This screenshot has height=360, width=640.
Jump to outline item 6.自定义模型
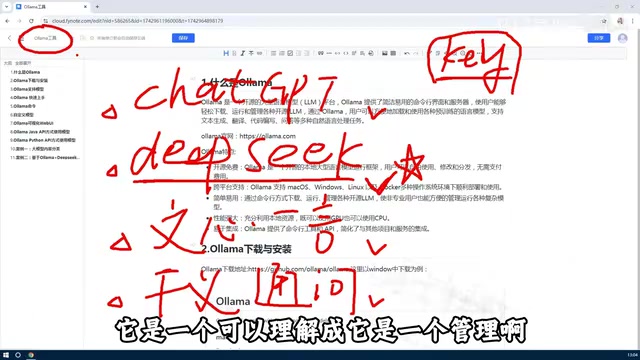tap(22, 115)
